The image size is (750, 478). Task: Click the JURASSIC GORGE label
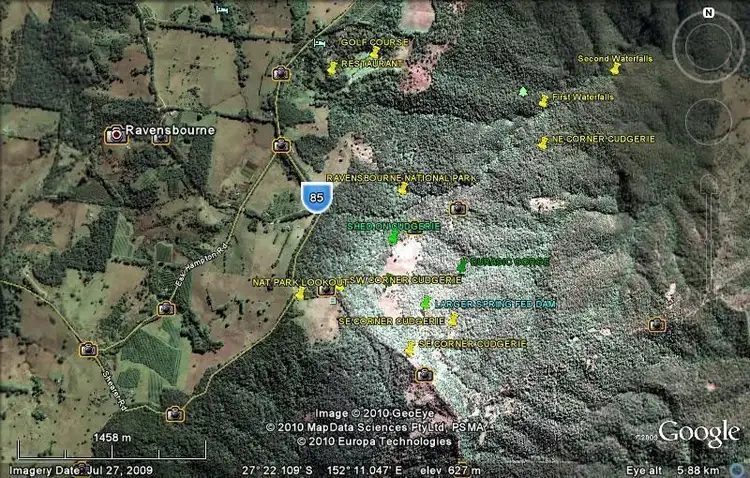(510, 262)
